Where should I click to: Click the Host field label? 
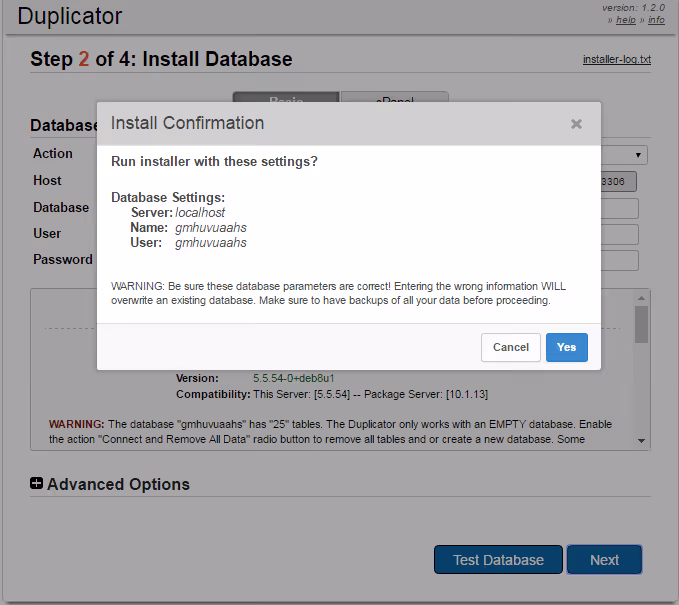pos(47,181)
